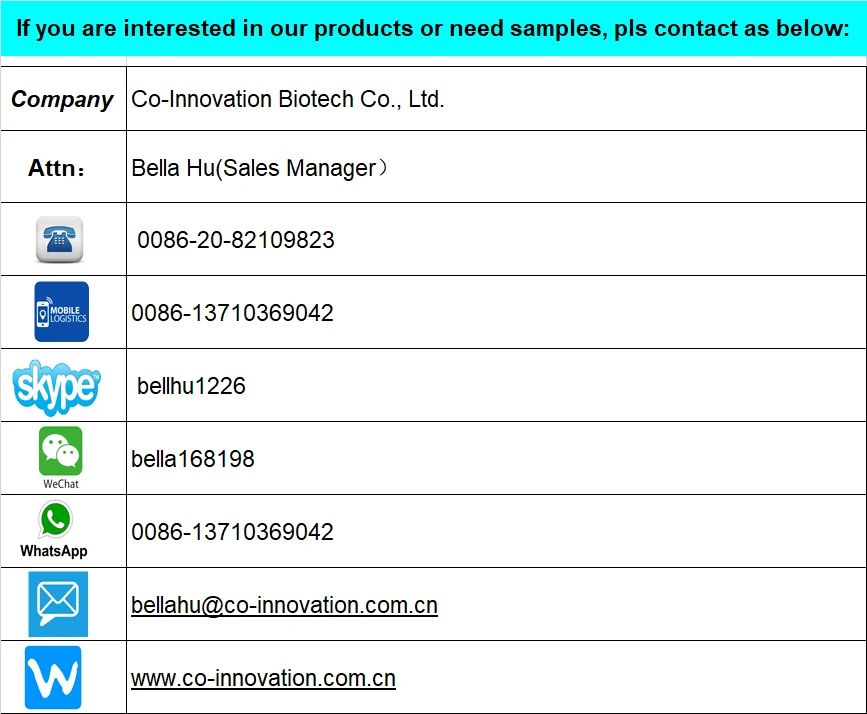Select the phone number in the WhatsApp row
This screenshot has width=867, height=714.
pyautogui.click(x=232, y=532)
